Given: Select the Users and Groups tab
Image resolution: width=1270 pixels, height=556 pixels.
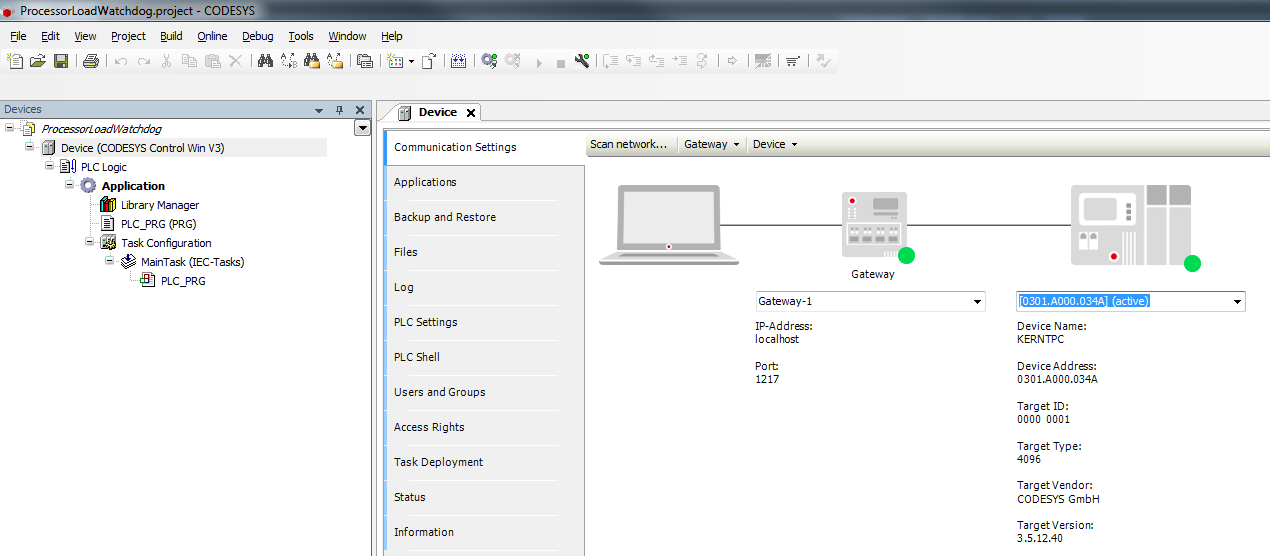Looking at the screenshot, I should (x=439, y=392).
